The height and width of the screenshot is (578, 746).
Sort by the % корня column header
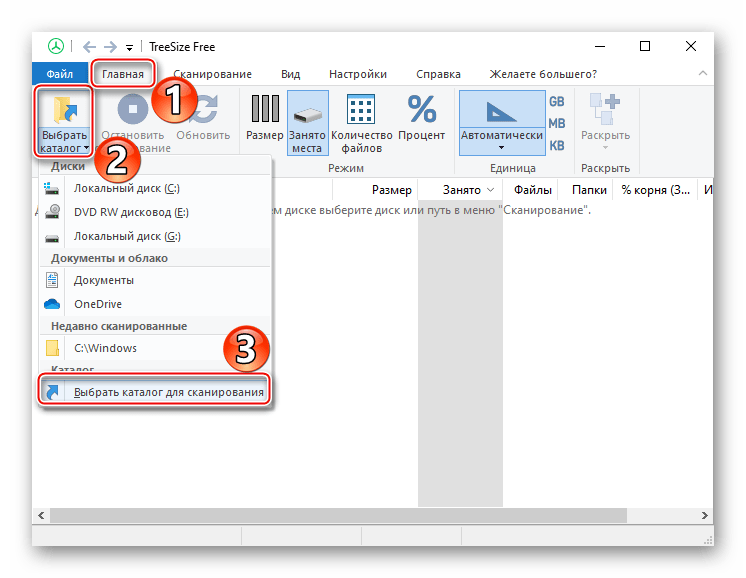pos(656,190)
